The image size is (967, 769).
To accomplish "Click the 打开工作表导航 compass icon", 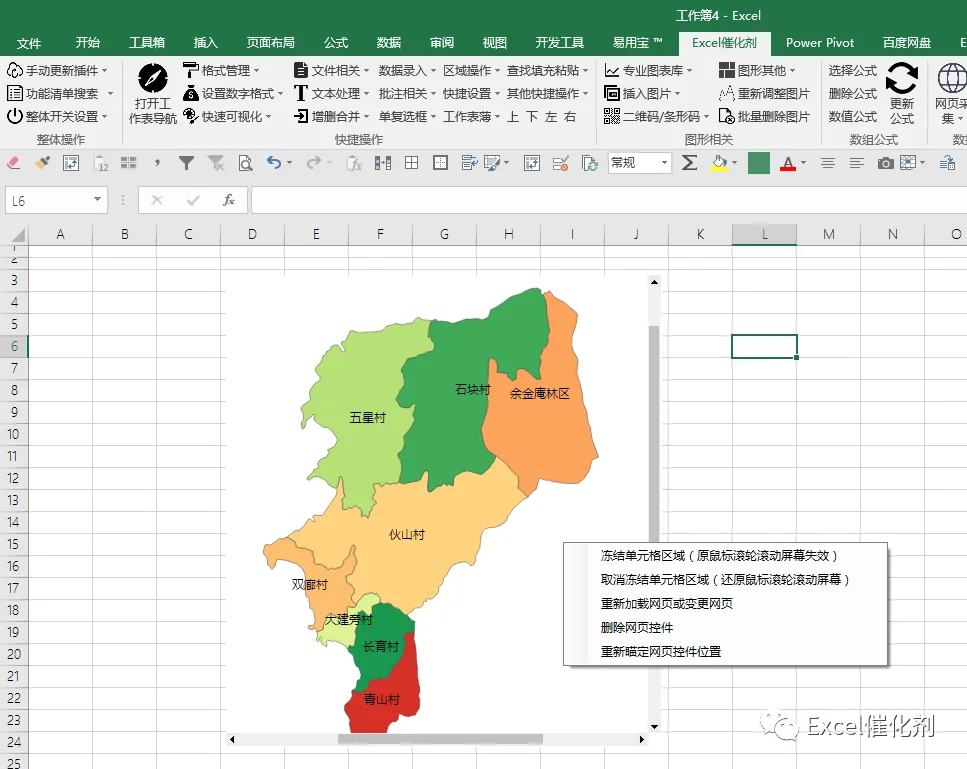I will [152, 78].
